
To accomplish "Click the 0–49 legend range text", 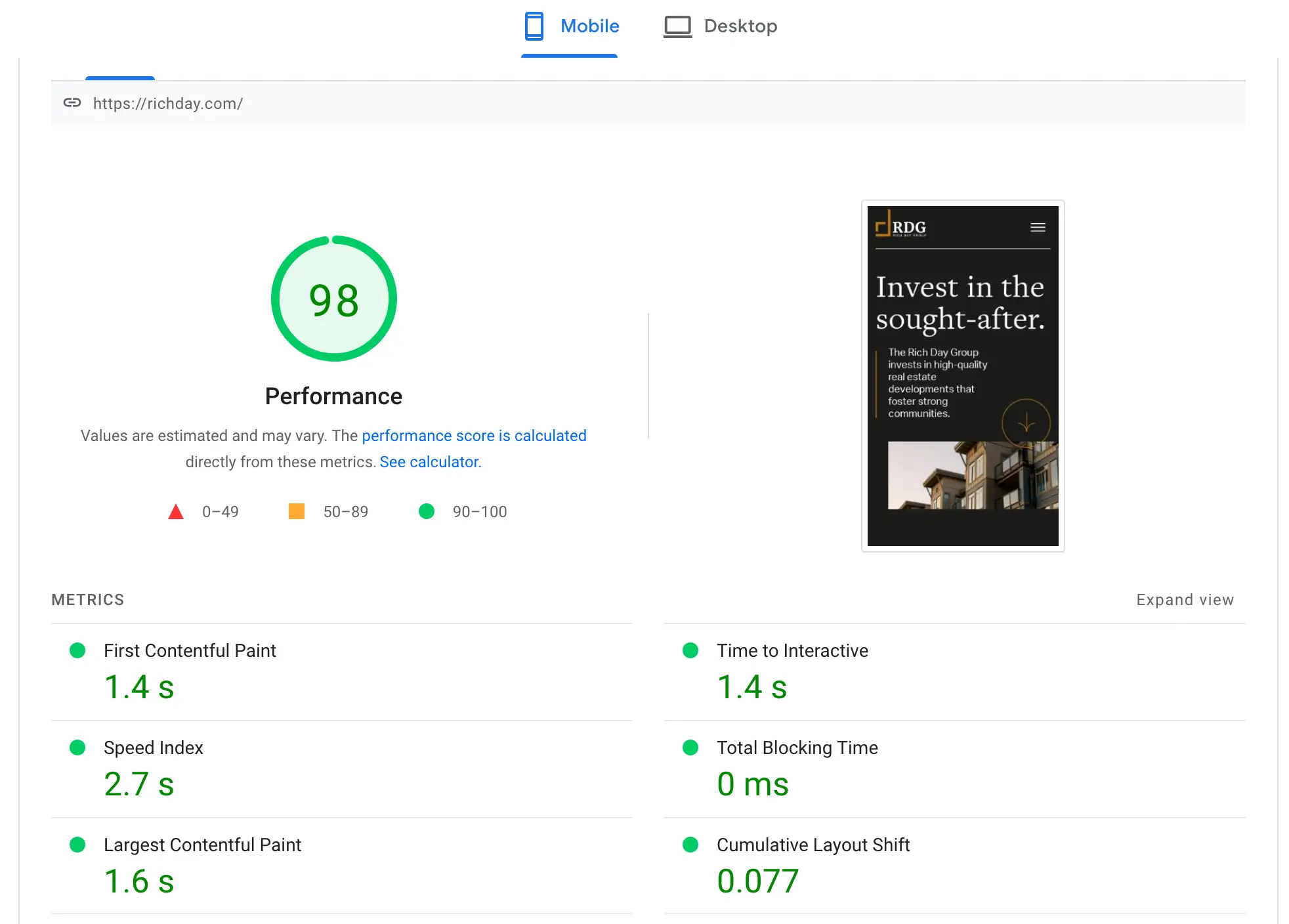I will click(x=221, y=512).
